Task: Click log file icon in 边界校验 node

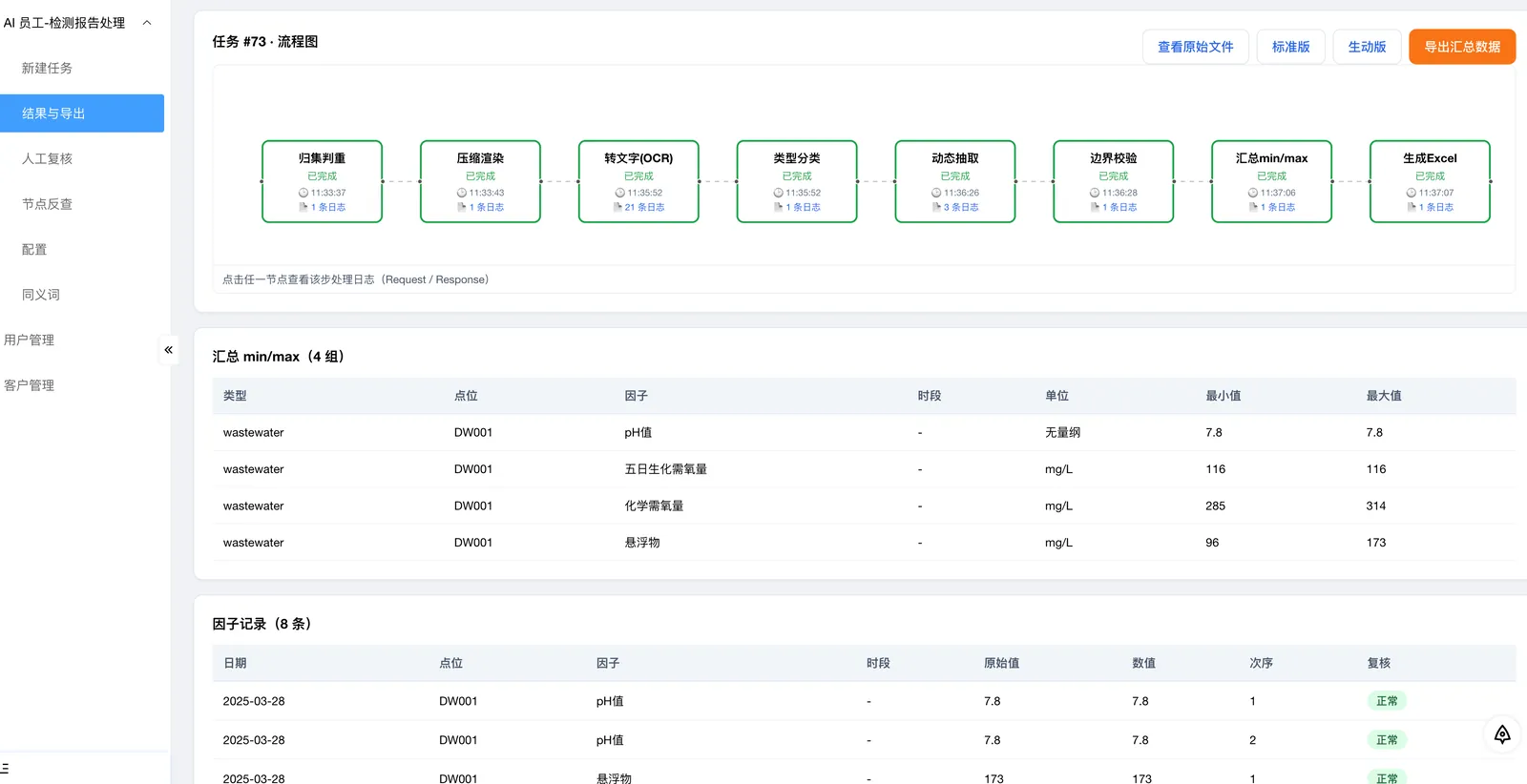Action: pos(1095,207)
